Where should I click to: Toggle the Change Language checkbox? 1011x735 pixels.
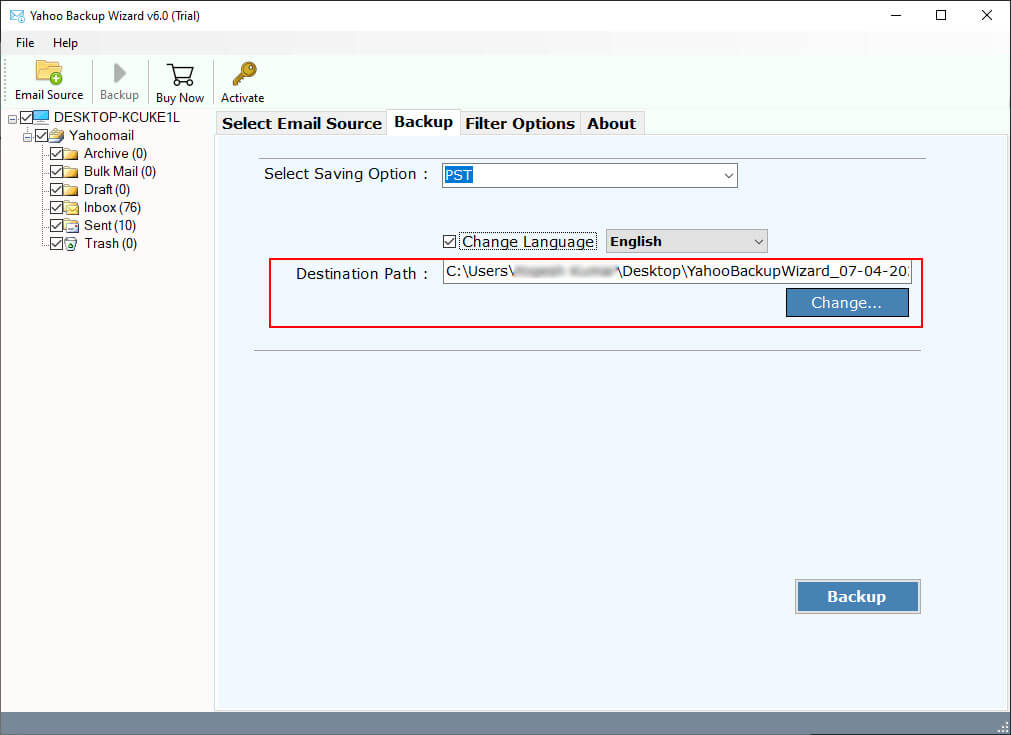click(x=449, y=242)
